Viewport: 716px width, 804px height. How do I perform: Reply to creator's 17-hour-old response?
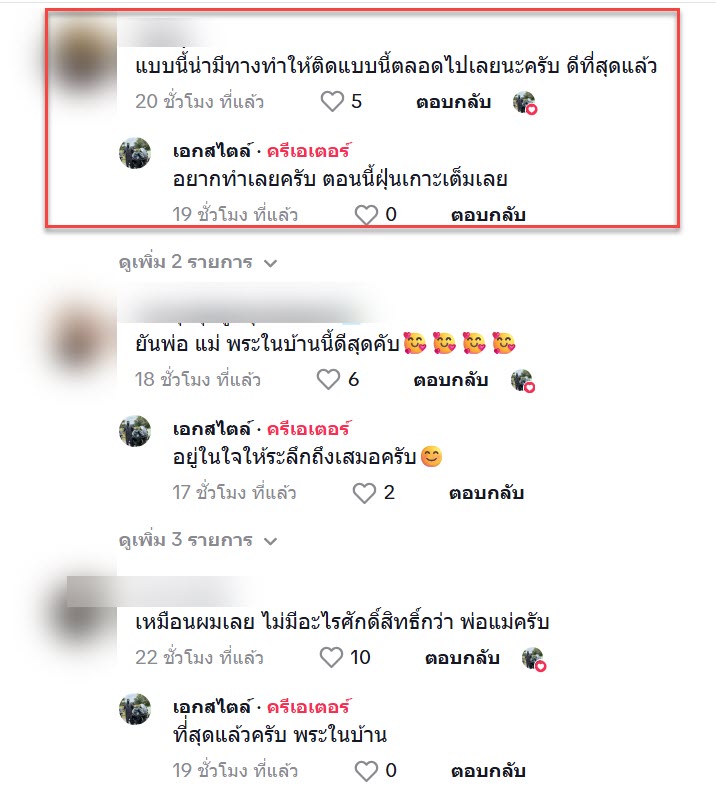point(486,493)
